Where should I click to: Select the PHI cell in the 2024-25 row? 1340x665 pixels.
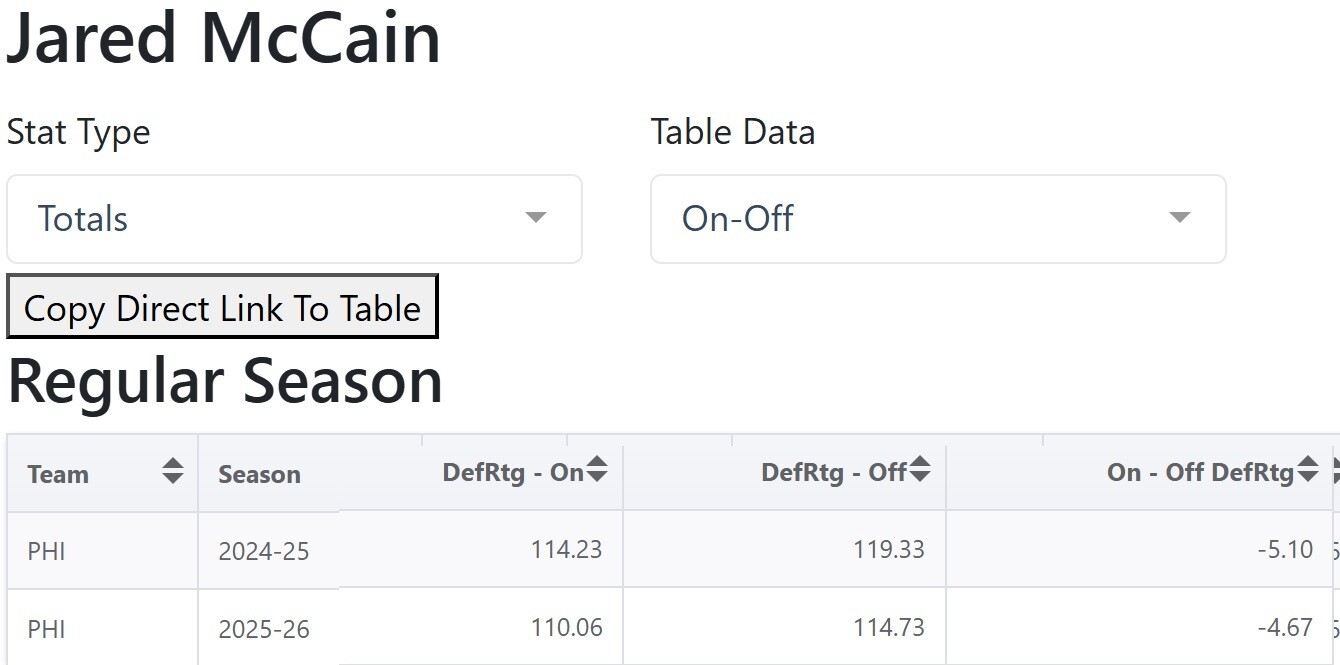coord(46,551)
